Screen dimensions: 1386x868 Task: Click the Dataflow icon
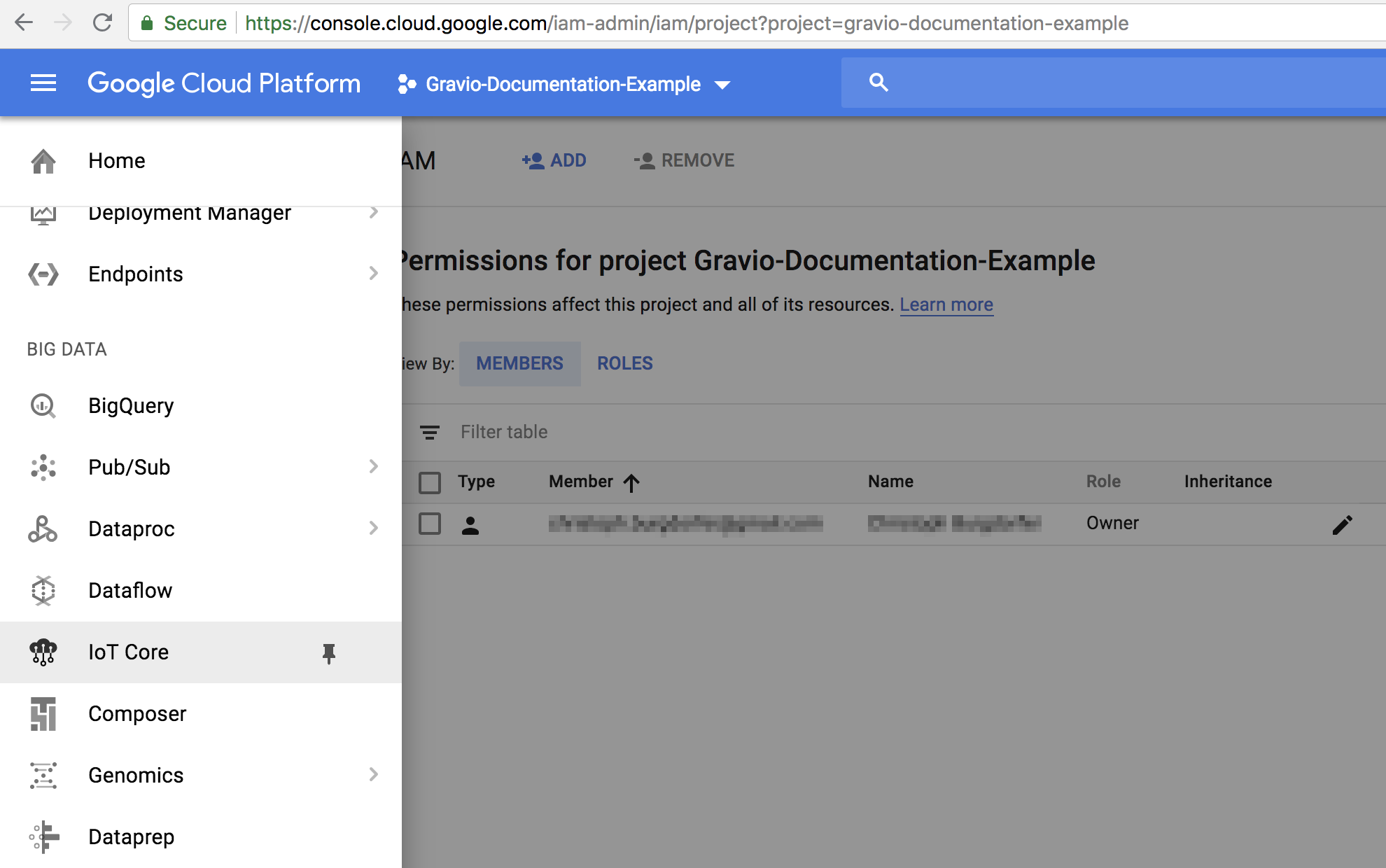tap(43, 591)
